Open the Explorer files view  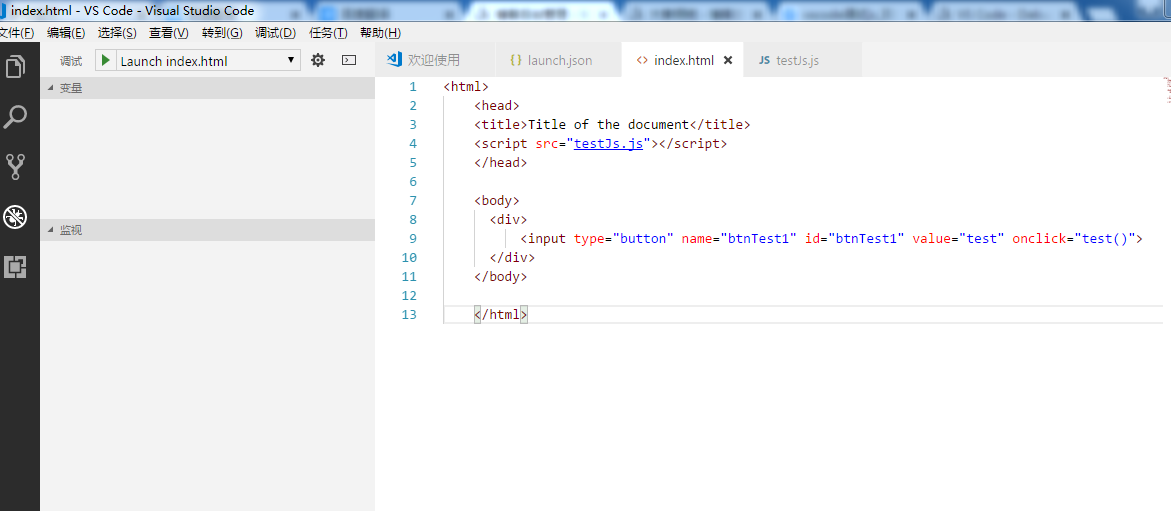click(16, 66)
